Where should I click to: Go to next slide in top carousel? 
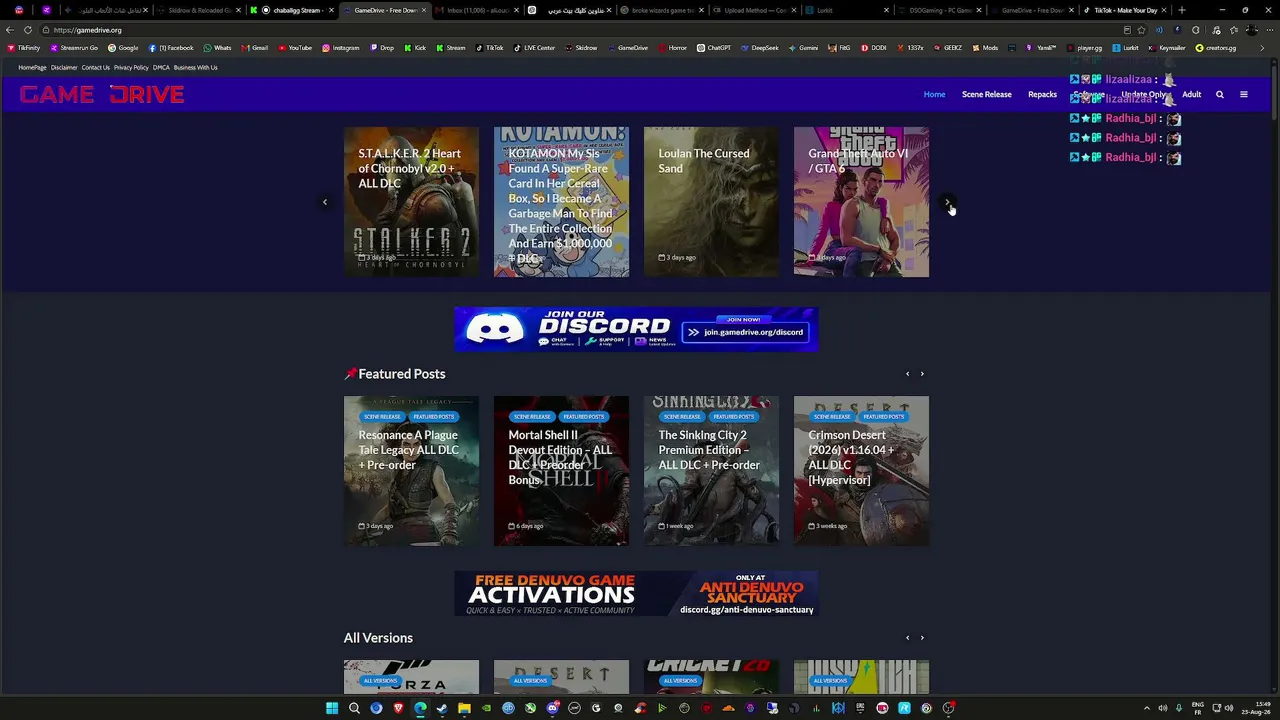(x=948, y=202)
